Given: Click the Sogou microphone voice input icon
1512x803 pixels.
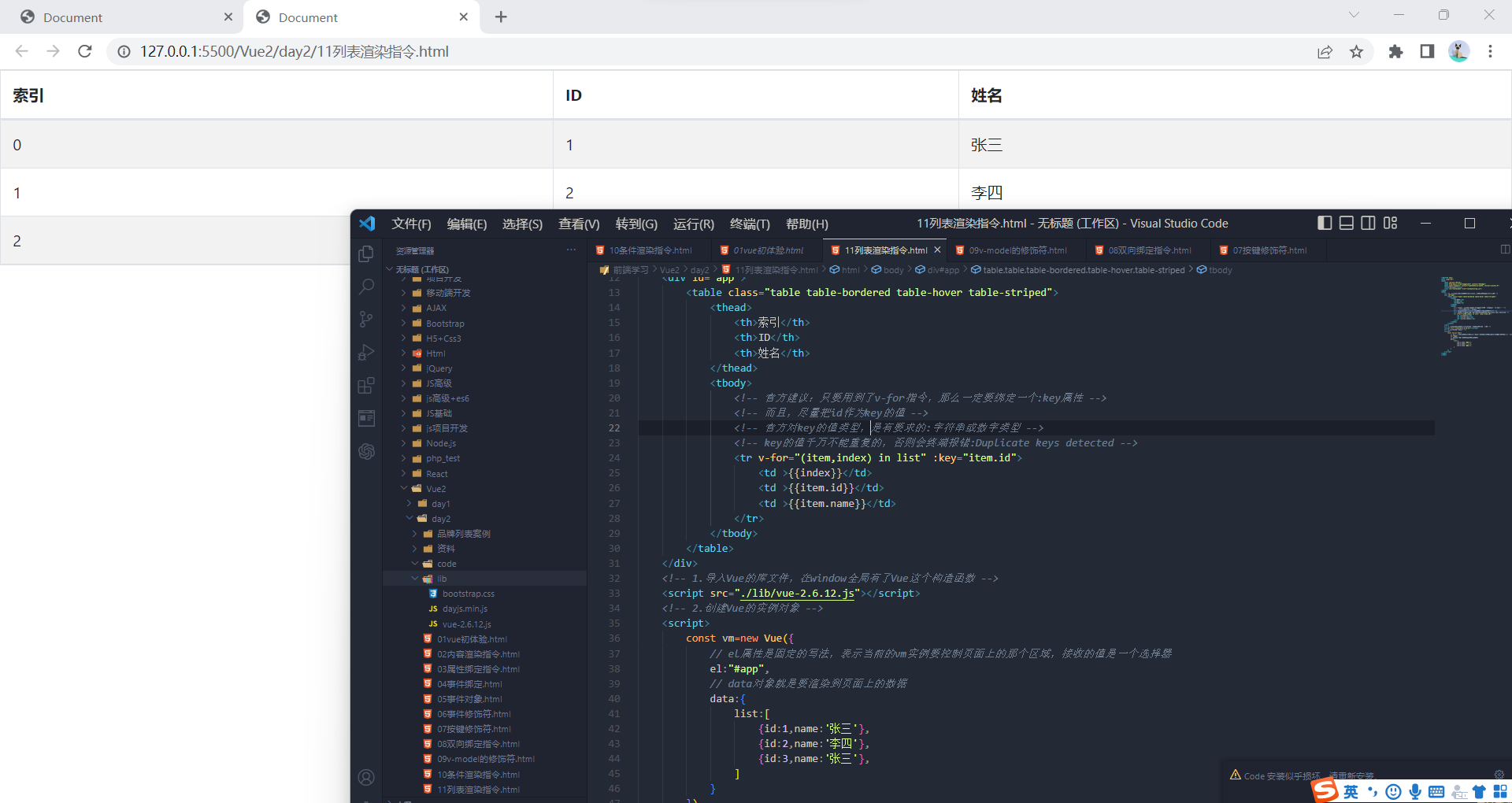Looking at the screenshot, I should coord(1415,792).
